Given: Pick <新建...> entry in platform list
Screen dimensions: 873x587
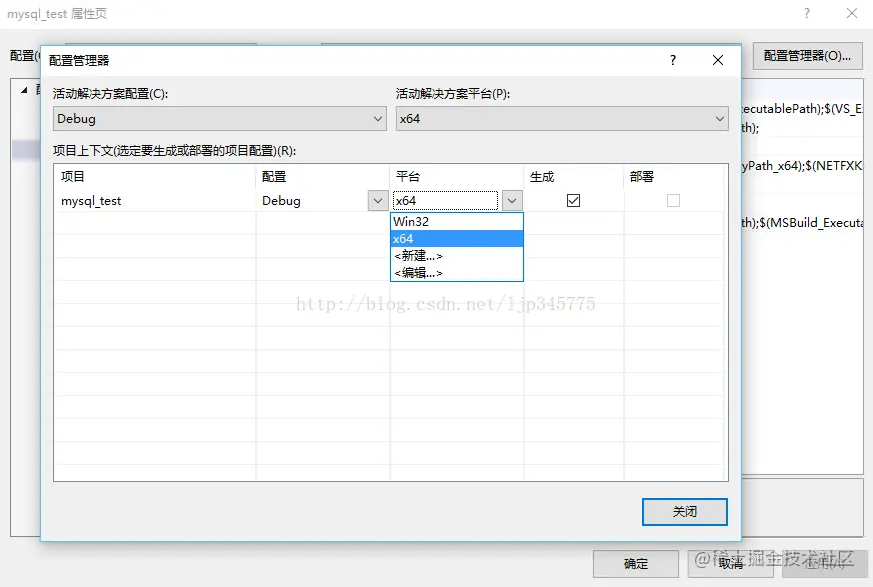Looking at the screenshot, I should tap(457, 256).
